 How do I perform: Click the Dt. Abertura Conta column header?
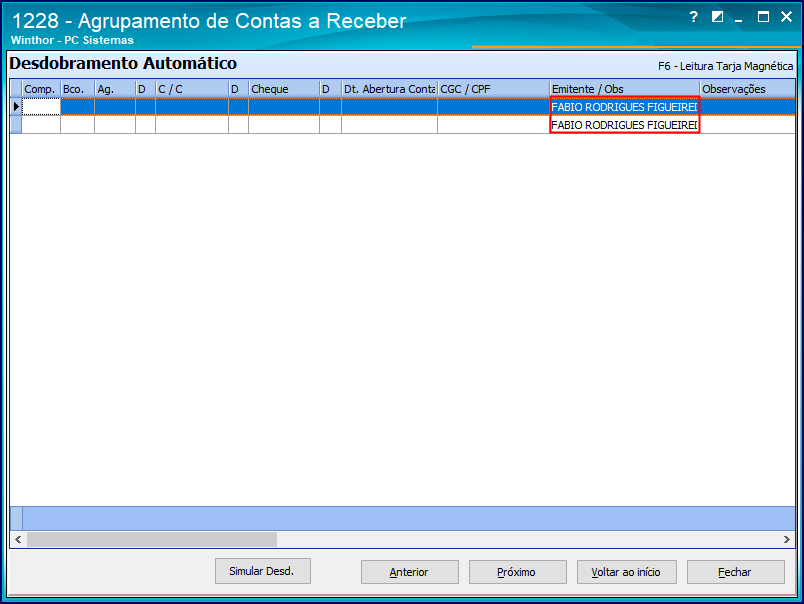(x=389, y=89)
